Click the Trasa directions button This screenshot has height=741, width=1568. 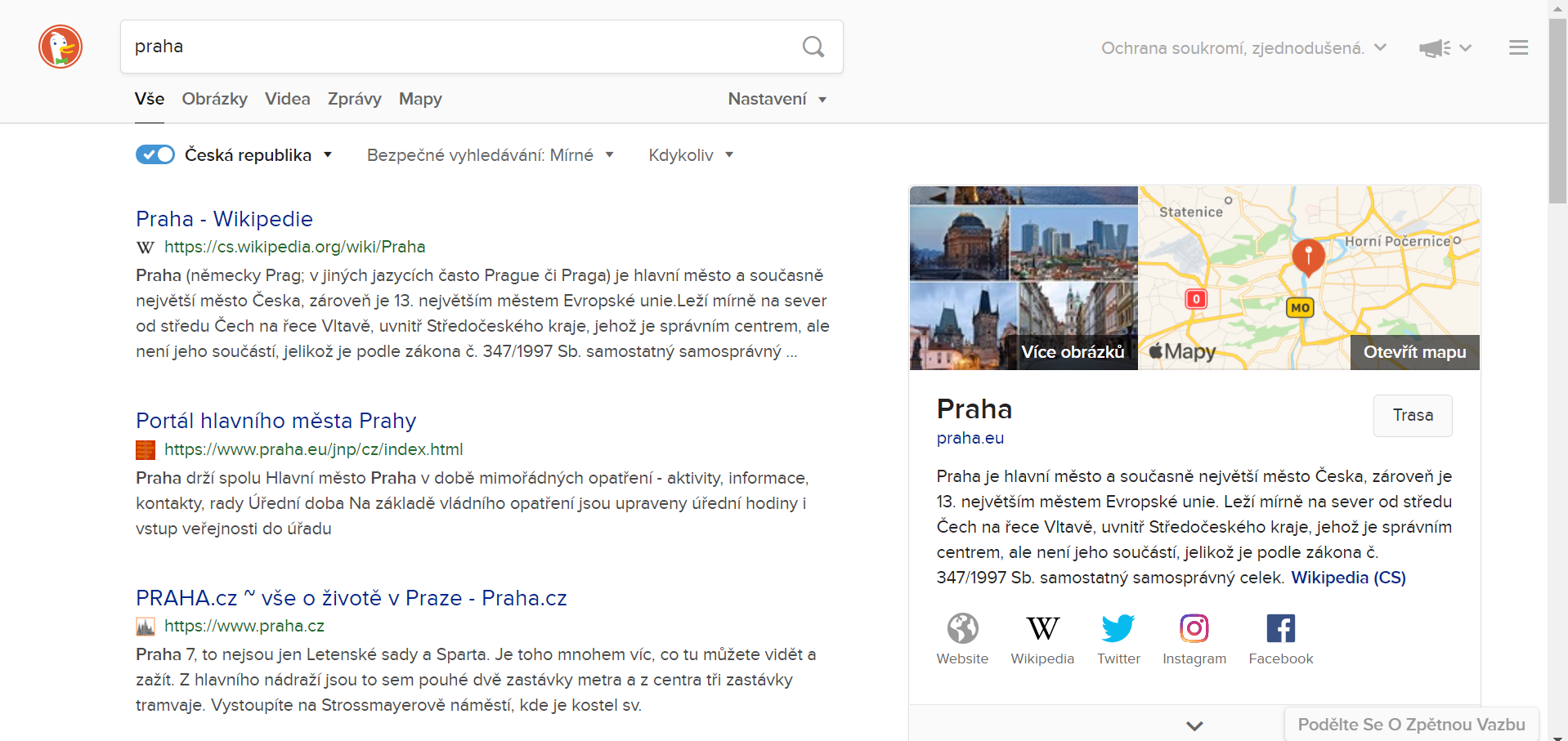point(1413,415)
